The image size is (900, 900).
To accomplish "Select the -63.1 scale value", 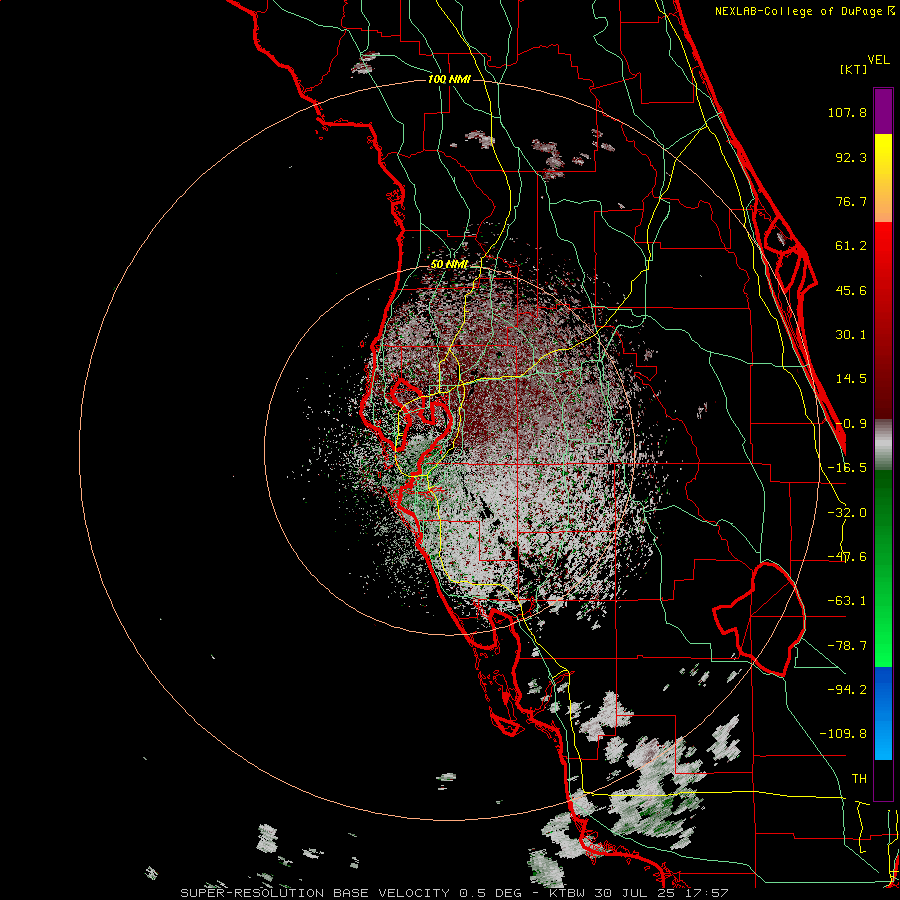I will (847, 601).
